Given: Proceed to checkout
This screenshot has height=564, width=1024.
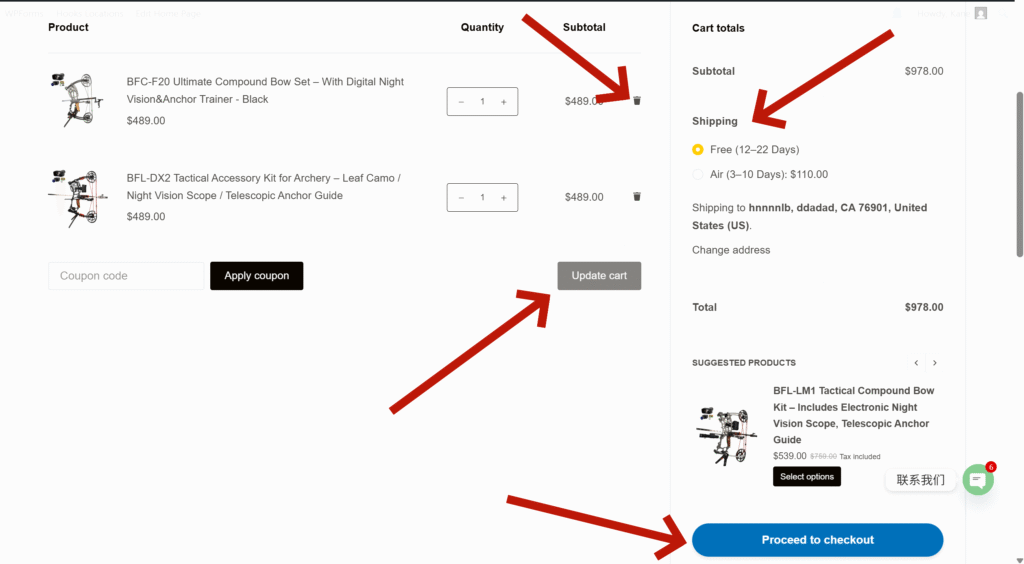Looking at the screenshot, I should point(817,540).
